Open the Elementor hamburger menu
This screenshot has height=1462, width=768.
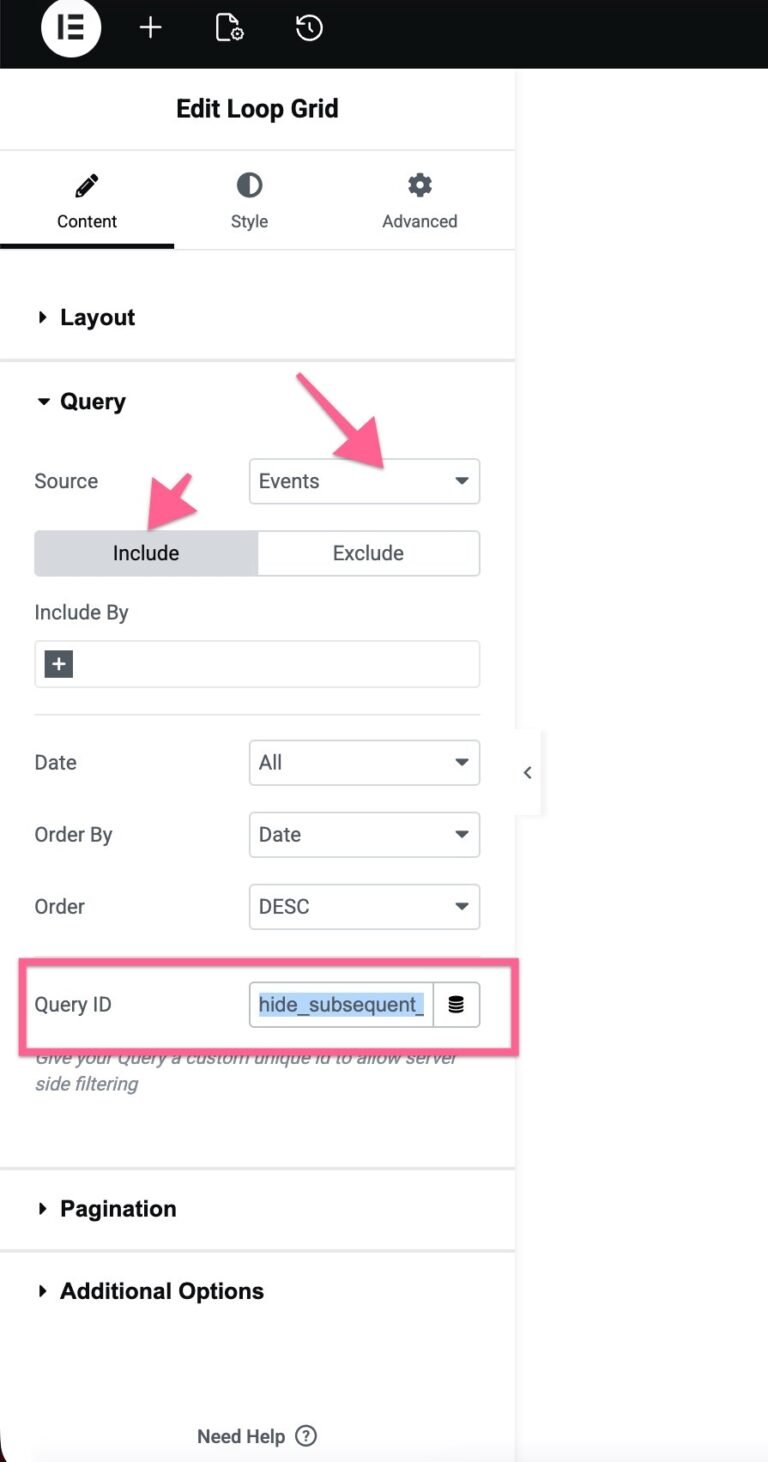coord(70,29)
